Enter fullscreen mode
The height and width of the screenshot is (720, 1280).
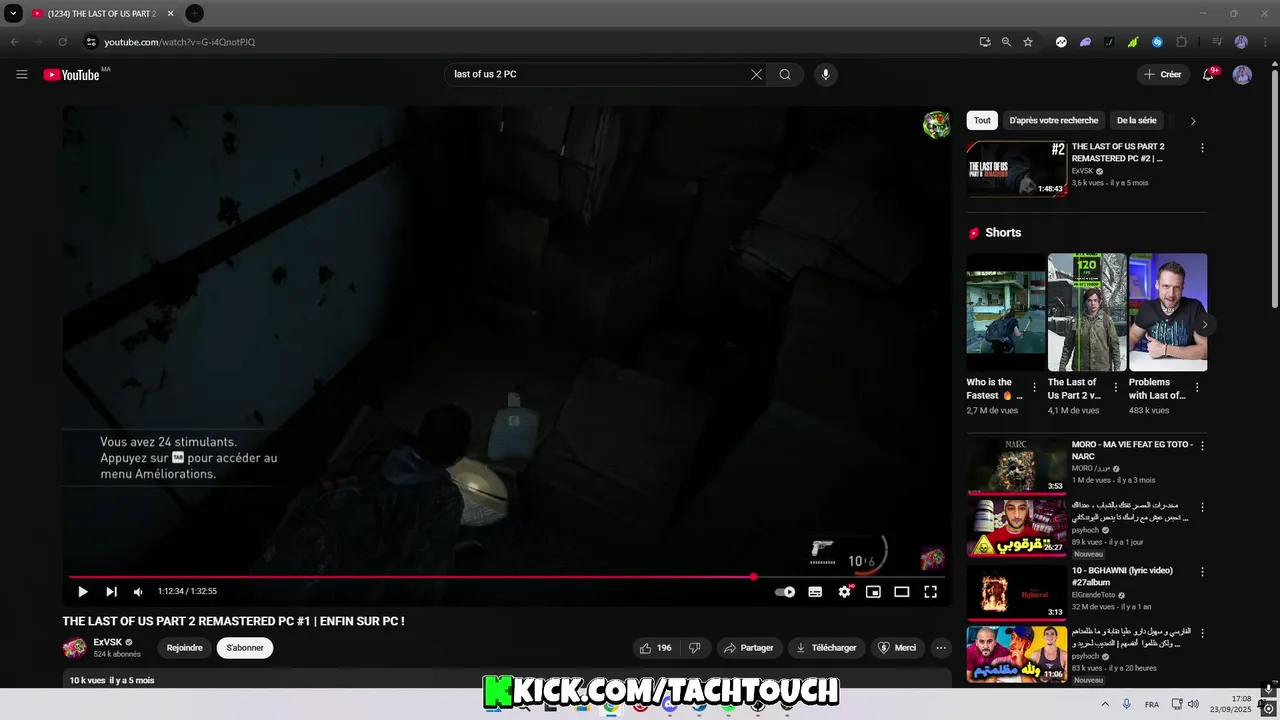point(930,592)
